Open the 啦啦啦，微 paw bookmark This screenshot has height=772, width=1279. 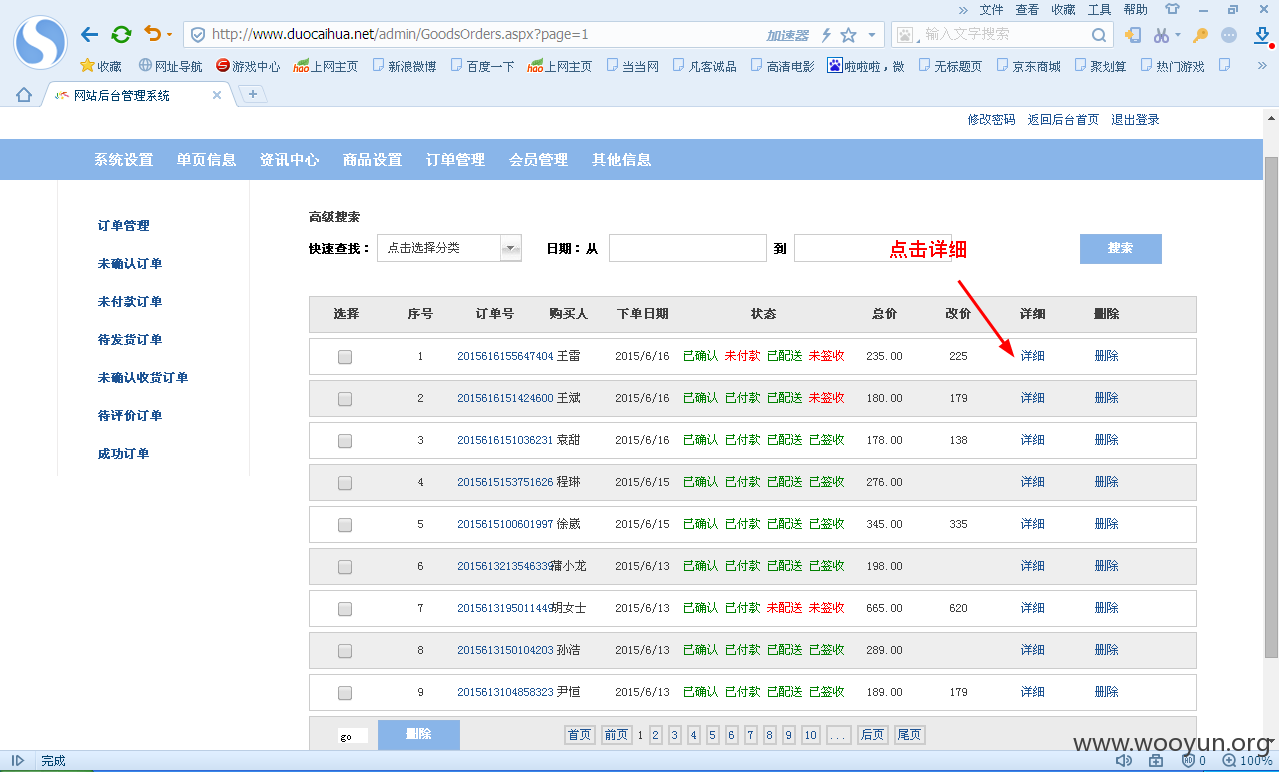866,66
